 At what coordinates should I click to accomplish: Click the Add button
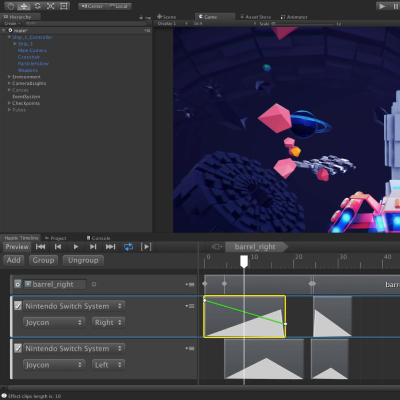pos(14,260)
